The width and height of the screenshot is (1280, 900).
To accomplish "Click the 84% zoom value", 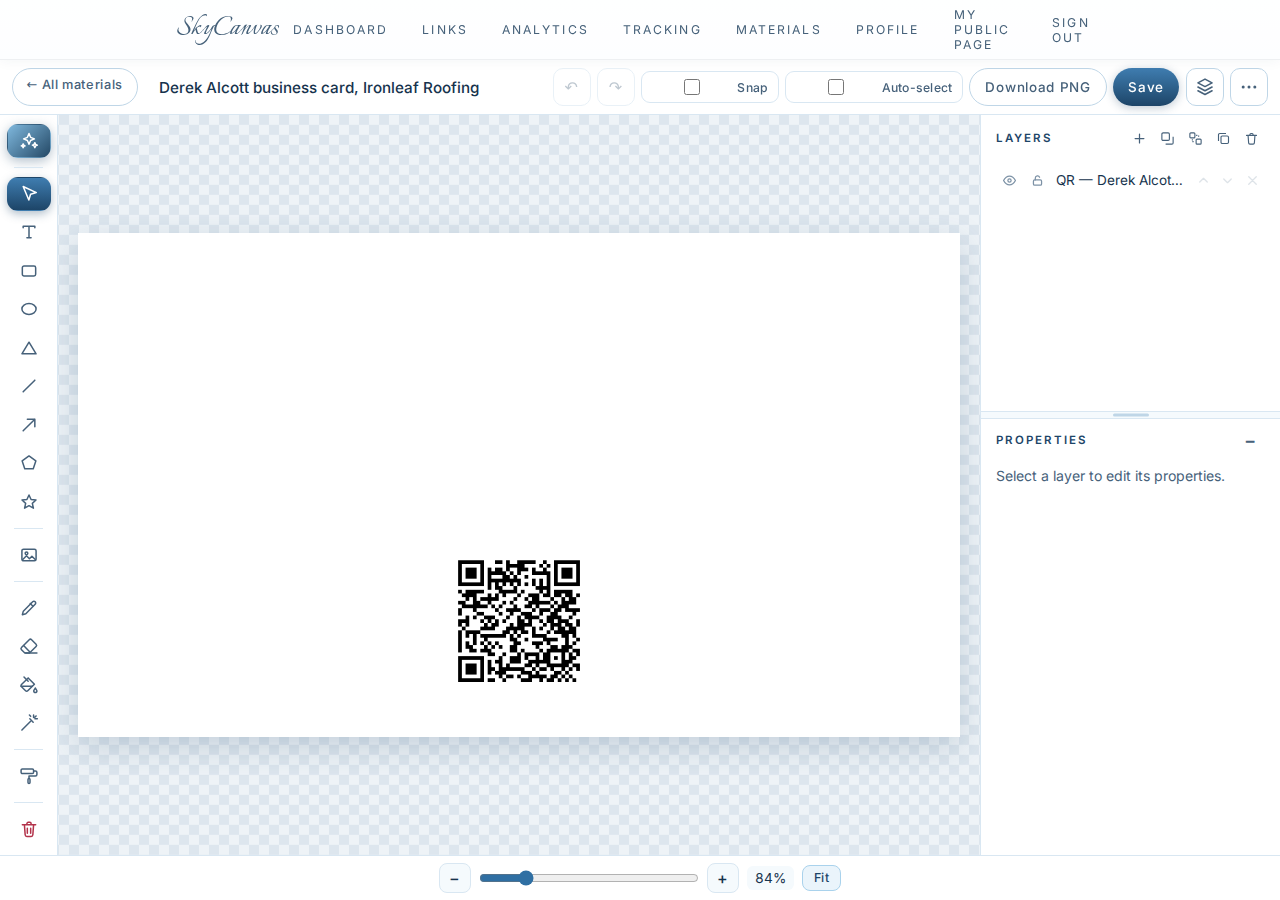I will pyautogui.click(x=770, y=878).
